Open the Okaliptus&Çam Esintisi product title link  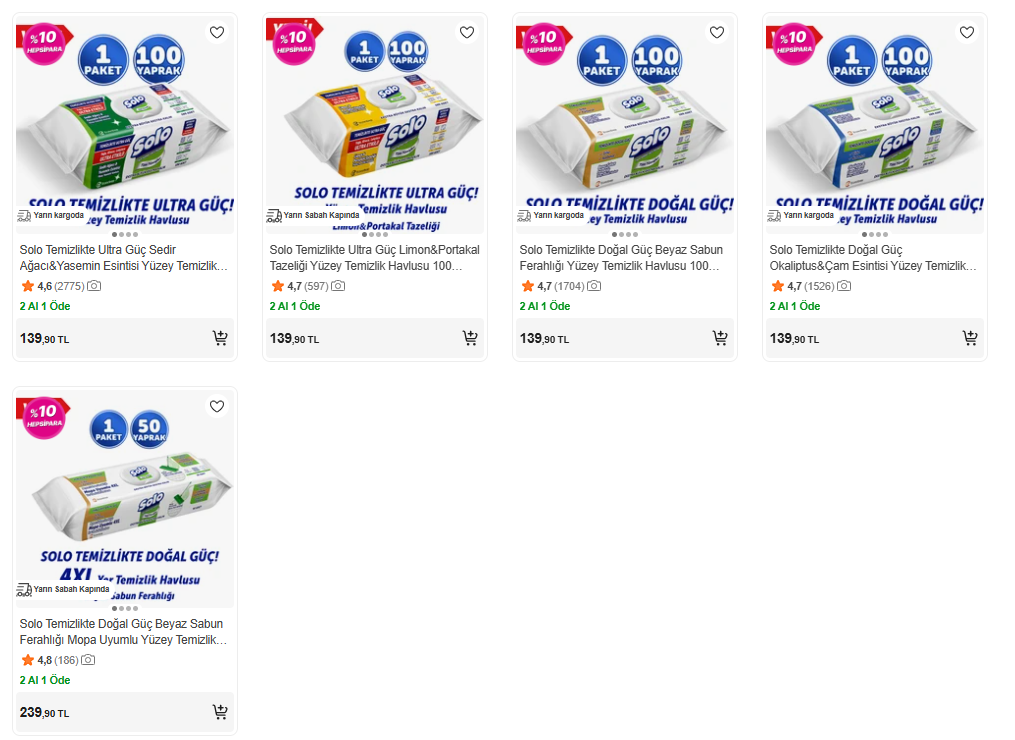[x=872, y=258]
